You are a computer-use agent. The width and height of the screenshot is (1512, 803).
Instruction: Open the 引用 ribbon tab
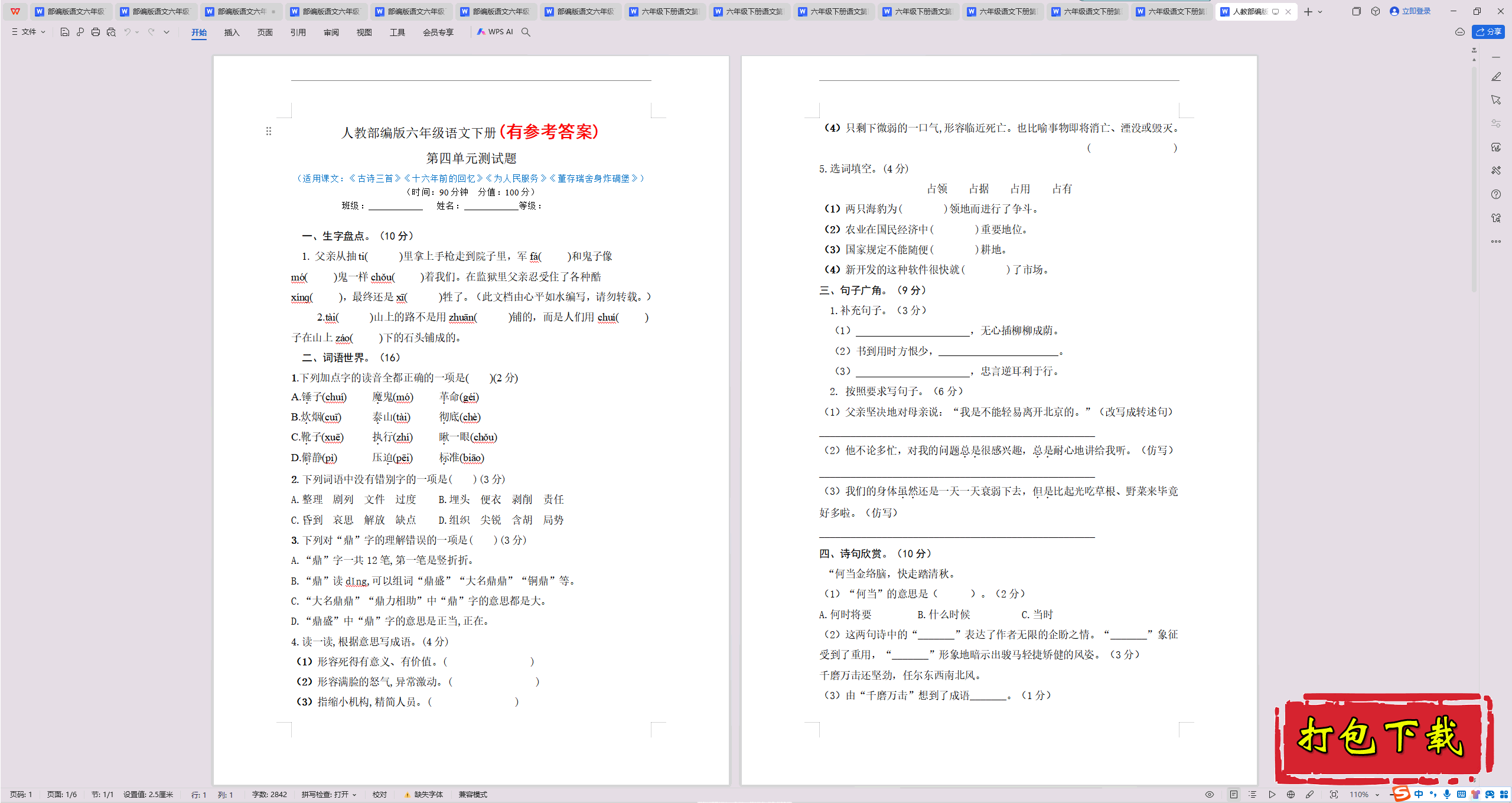coord(298,32)
